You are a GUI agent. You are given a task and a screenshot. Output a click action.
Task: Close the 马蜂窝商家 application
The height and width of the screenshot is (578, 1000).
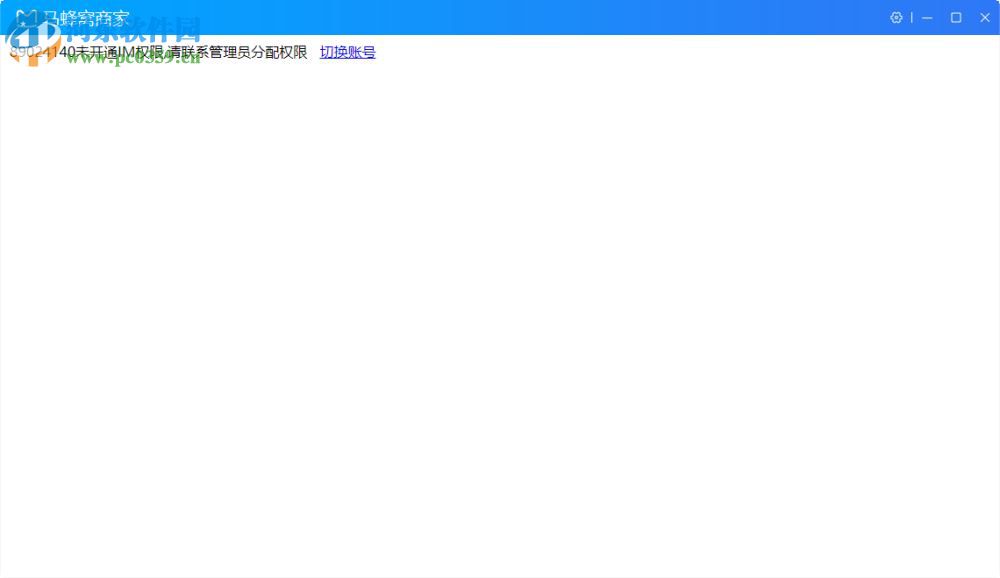pyautogui.click(x=984, y=17)
